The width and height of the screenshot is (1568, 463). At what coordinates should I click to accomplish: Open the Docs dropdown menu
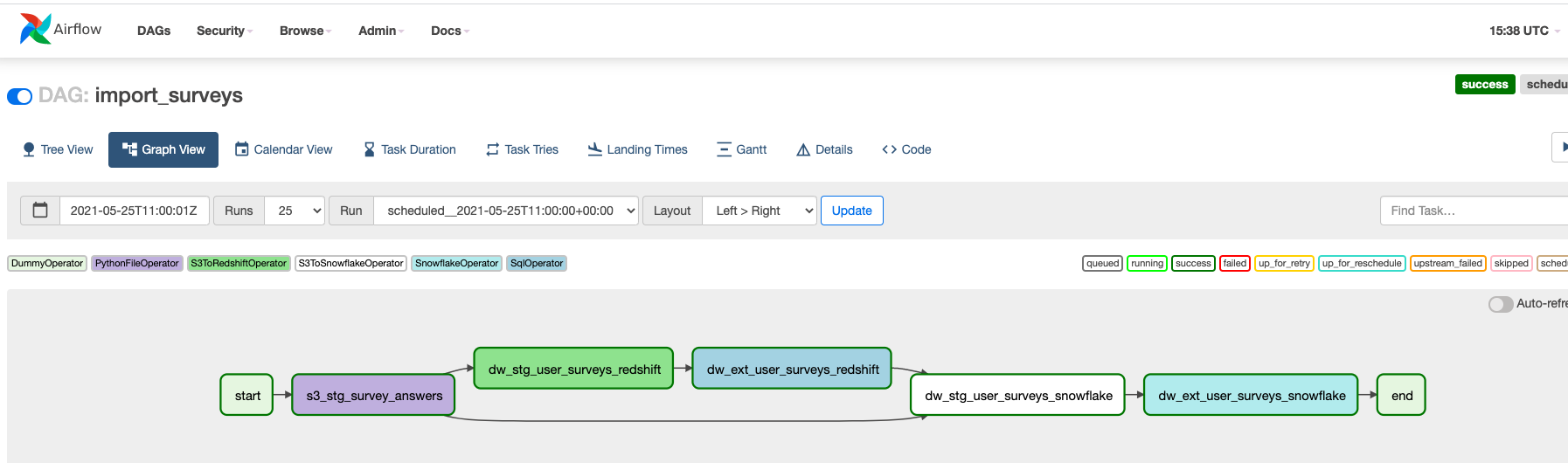450,31
